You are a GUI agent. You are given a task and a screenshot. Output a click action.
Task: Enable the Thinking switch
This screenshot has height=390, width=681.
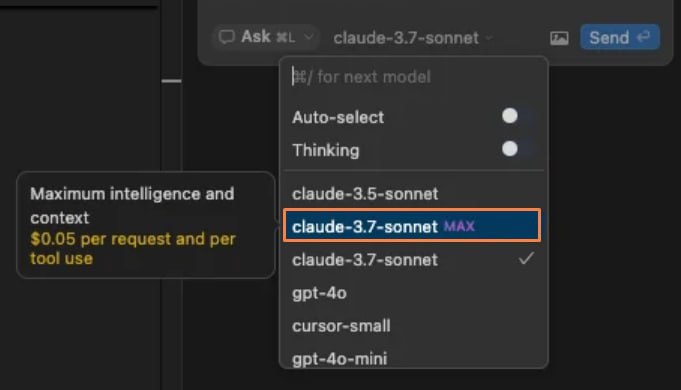[517, 149]
